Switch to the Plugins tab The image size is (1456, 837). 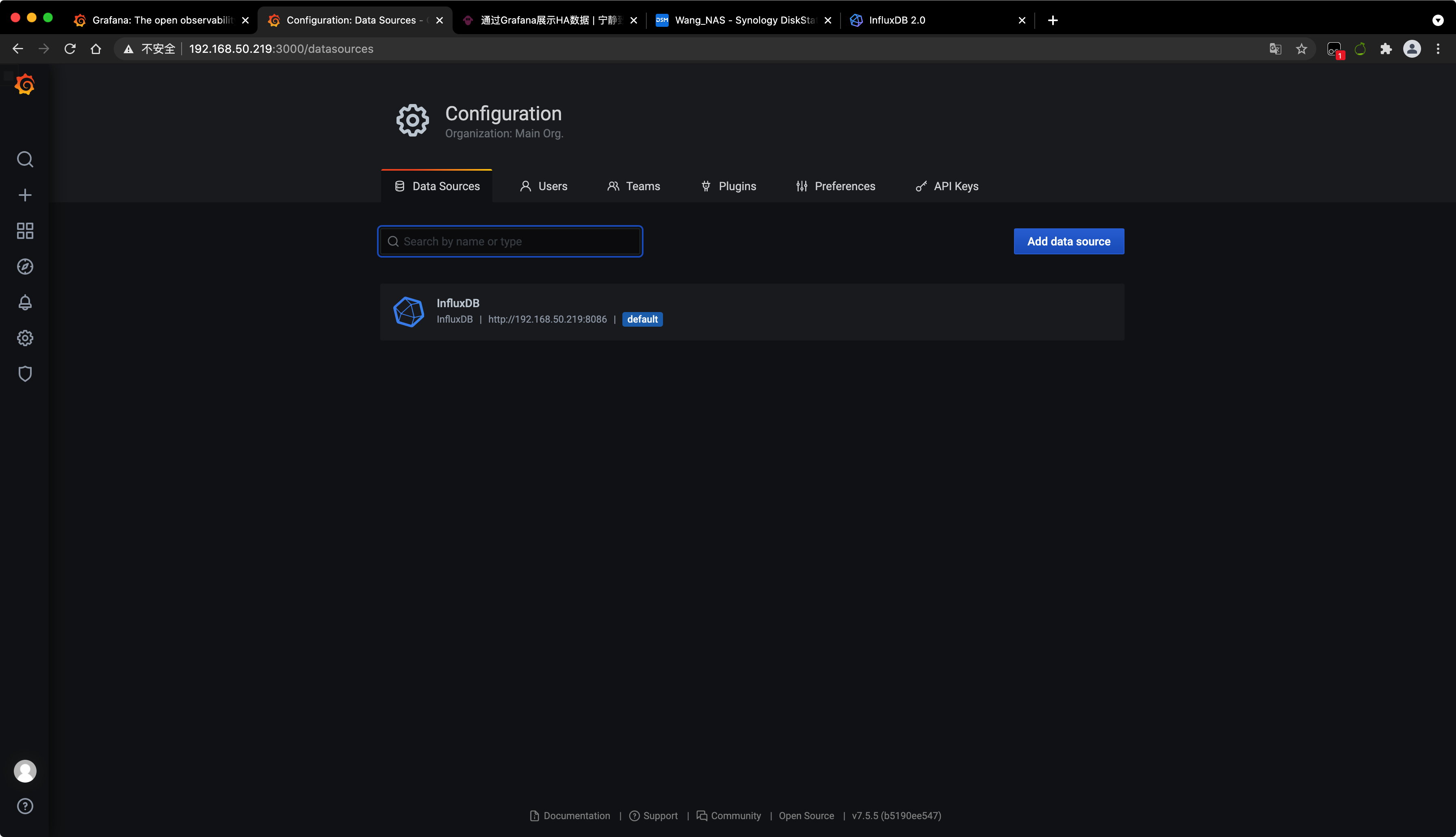point(728,186)
